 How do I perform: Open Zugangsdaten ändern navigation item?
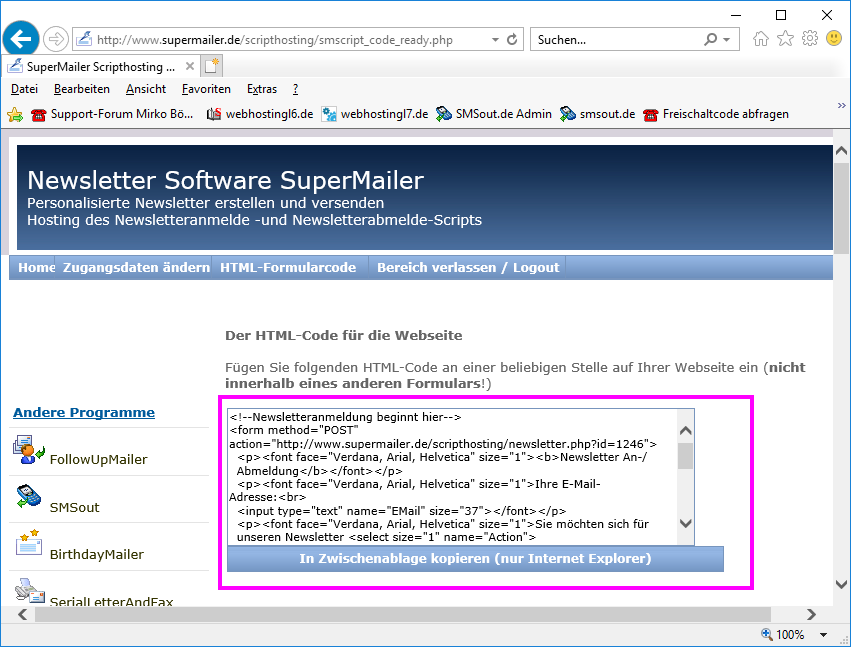click(136, 268)
